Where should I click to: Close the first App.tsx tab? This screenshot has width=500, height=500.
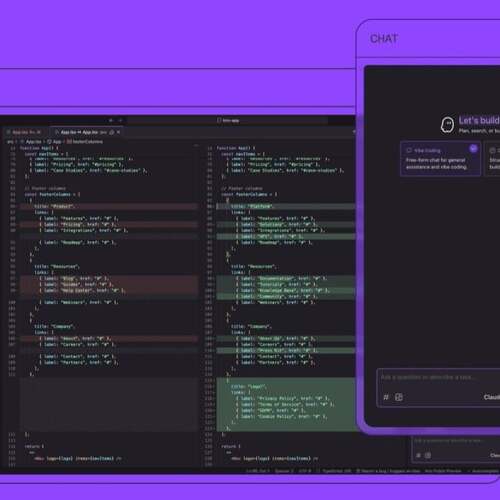click(39, 132)
